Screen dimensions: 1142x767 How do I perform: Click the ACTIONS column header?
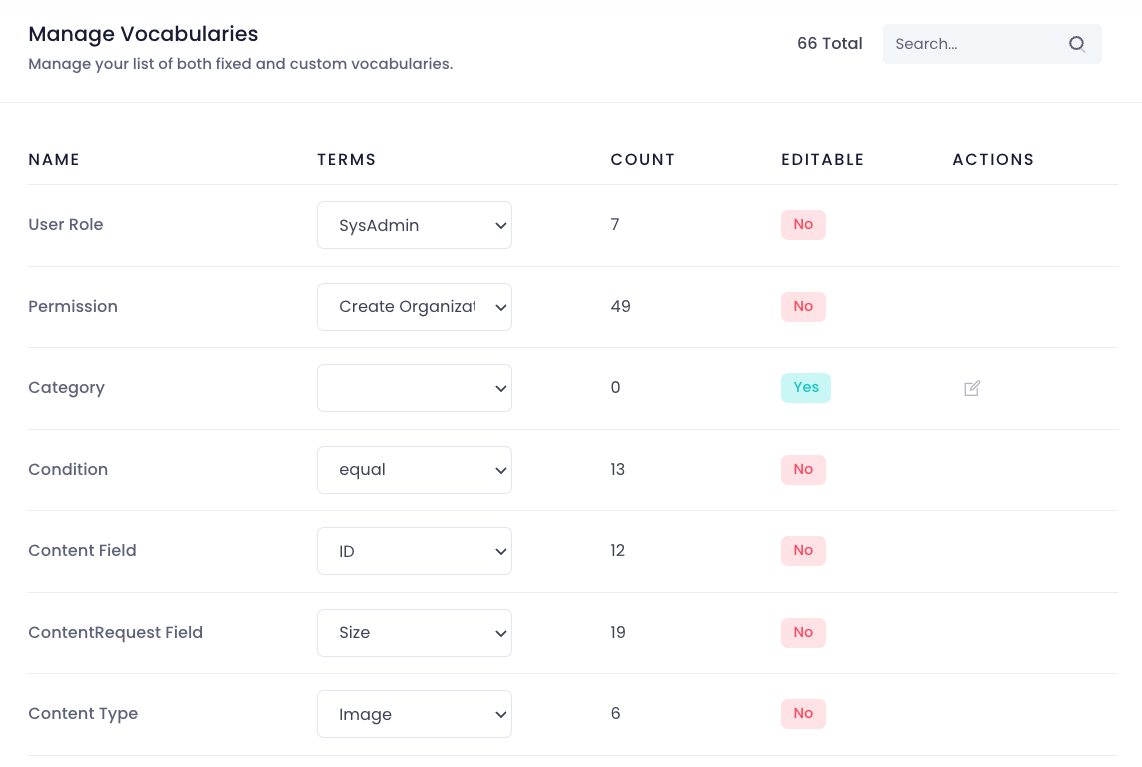coord(993,160)
